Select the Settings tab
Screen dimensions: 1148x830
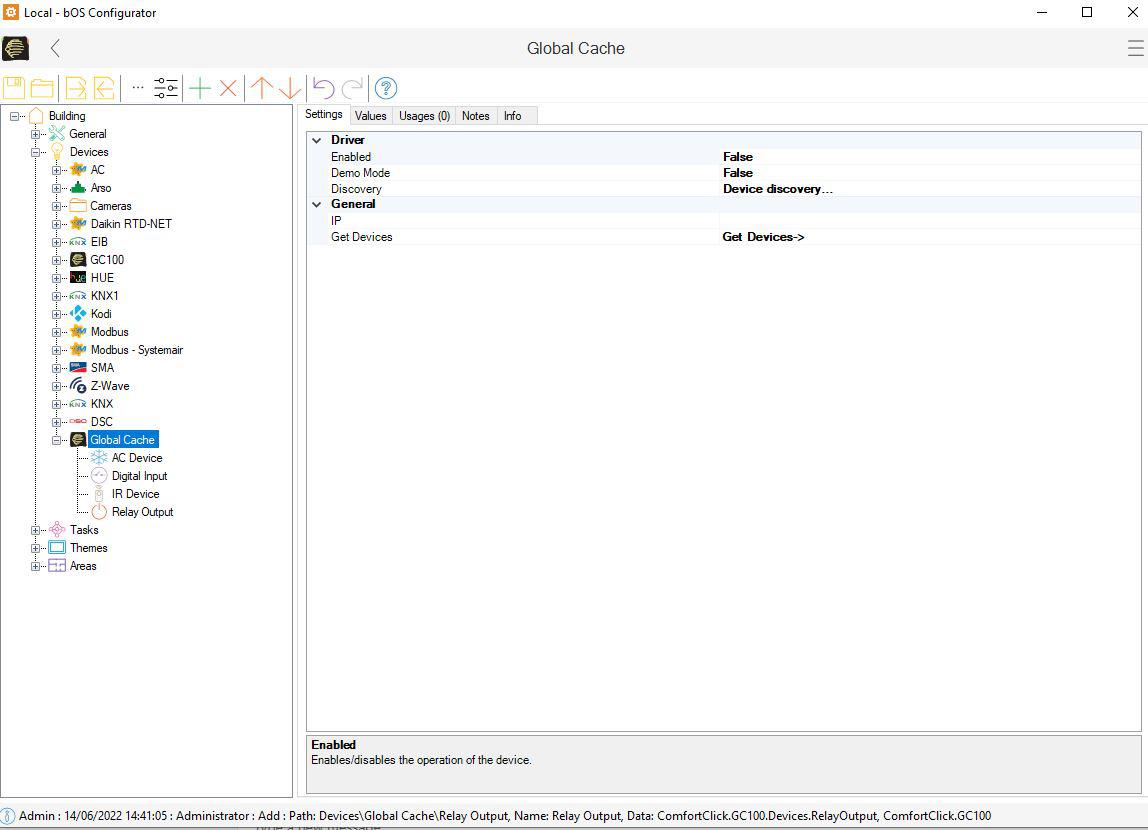tap(324, 114)
